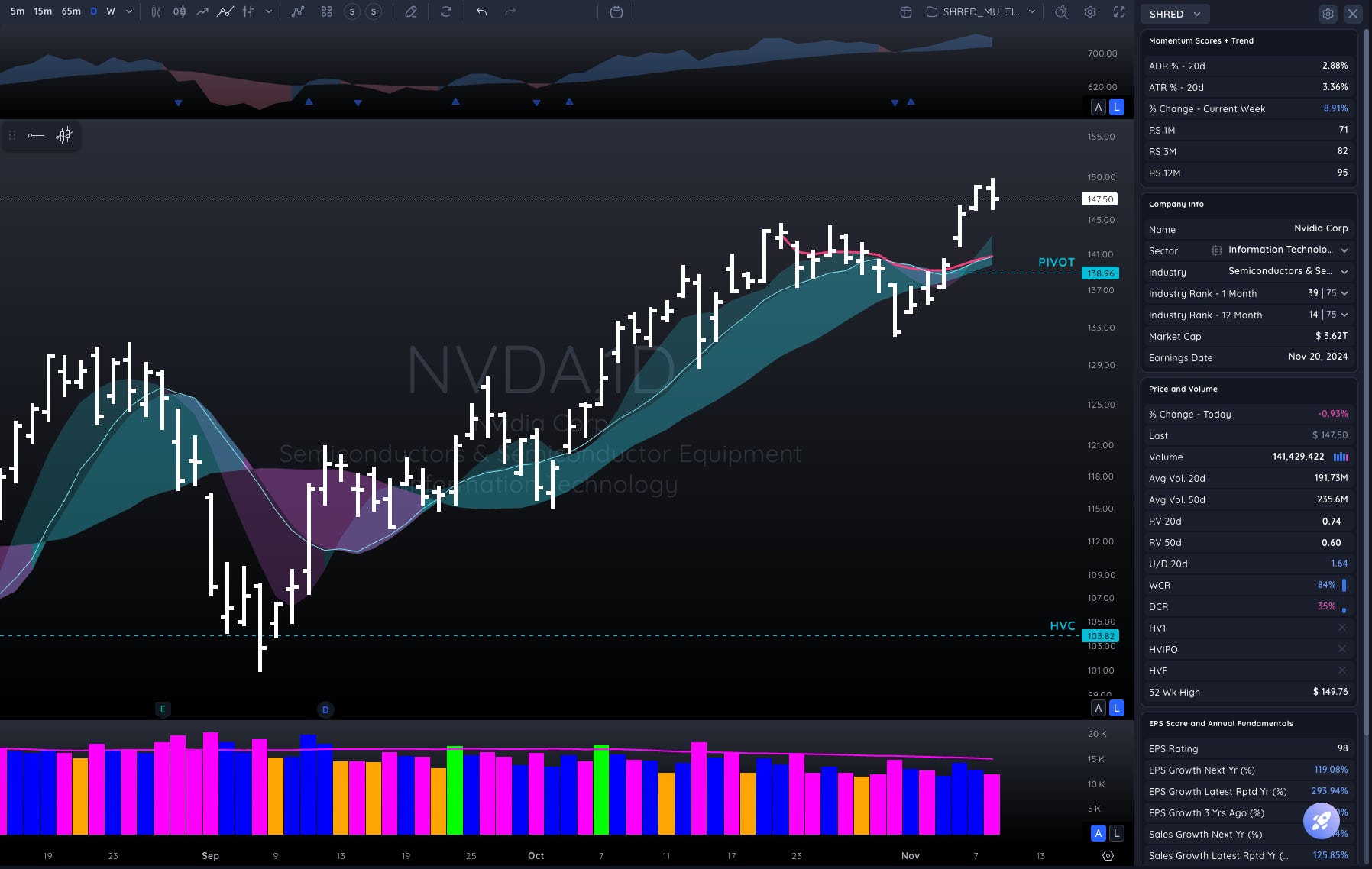The height and width of the screenshot is (869, 1372).
Task: Click the X icon in HVIPO row
Action: point(1342,649)
